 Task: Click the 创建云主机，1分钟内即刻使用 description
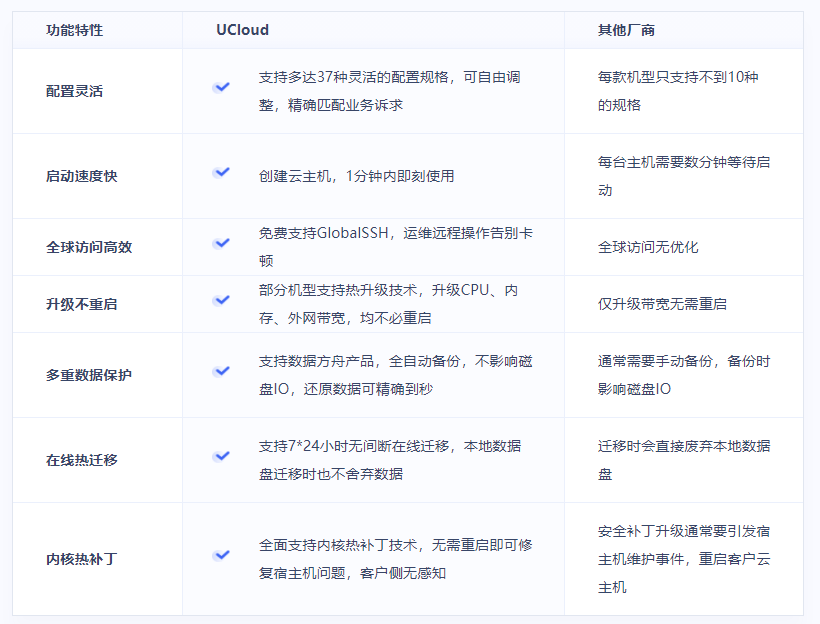[x=356, y=176]
